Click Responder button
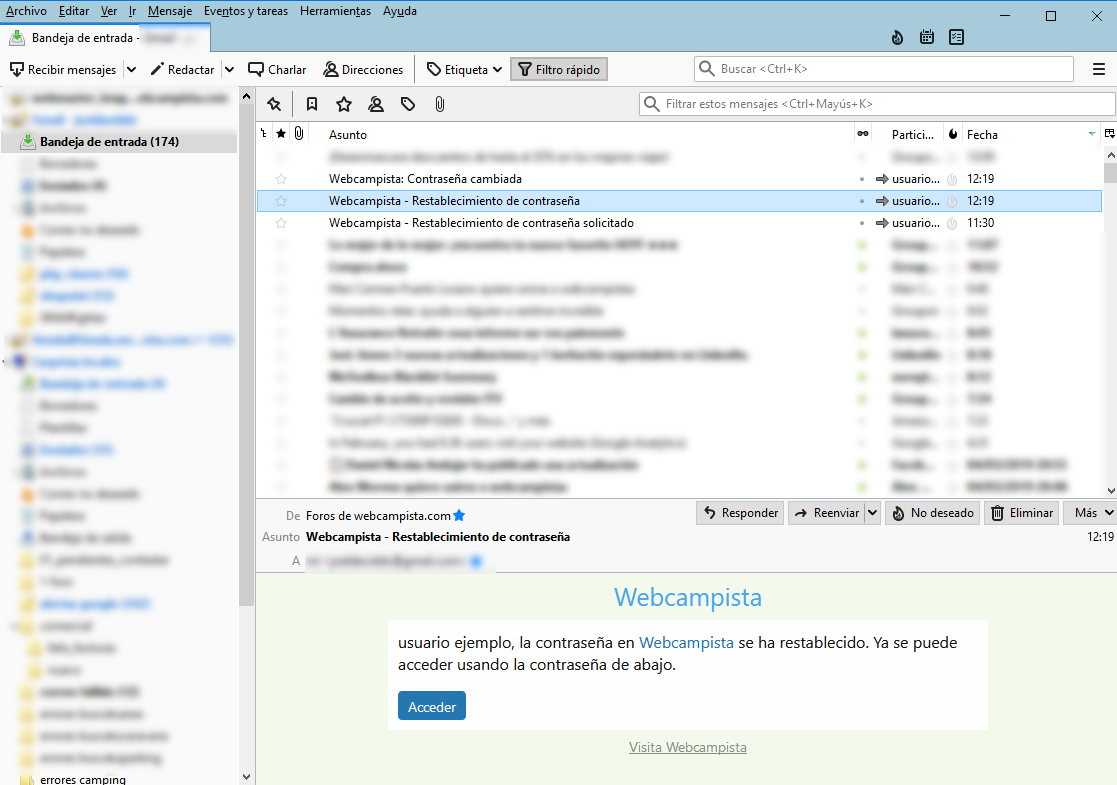The height and width of the screenshot is (785, 1117). point(740,513)
